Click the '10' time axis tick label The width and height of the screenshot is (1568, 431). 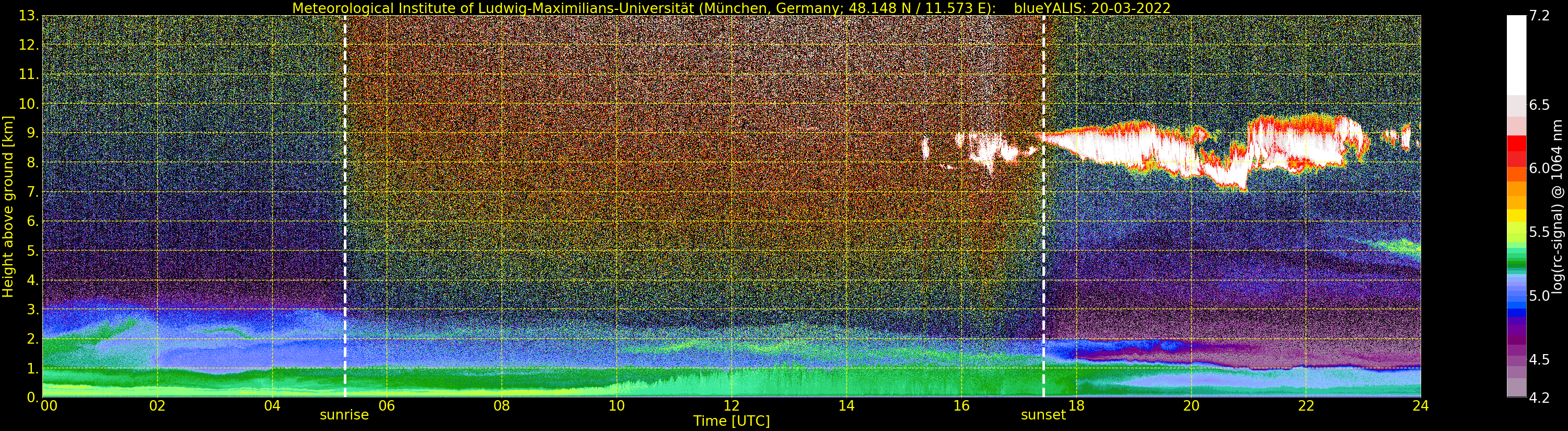pos(617,406)
